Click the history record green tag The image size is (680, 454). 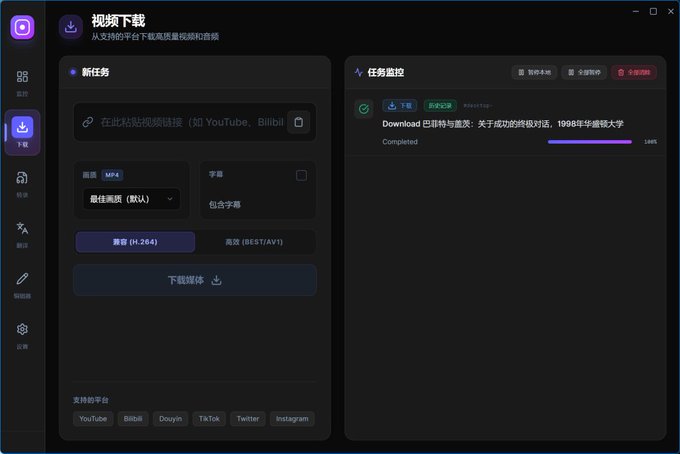click(440, 105)
